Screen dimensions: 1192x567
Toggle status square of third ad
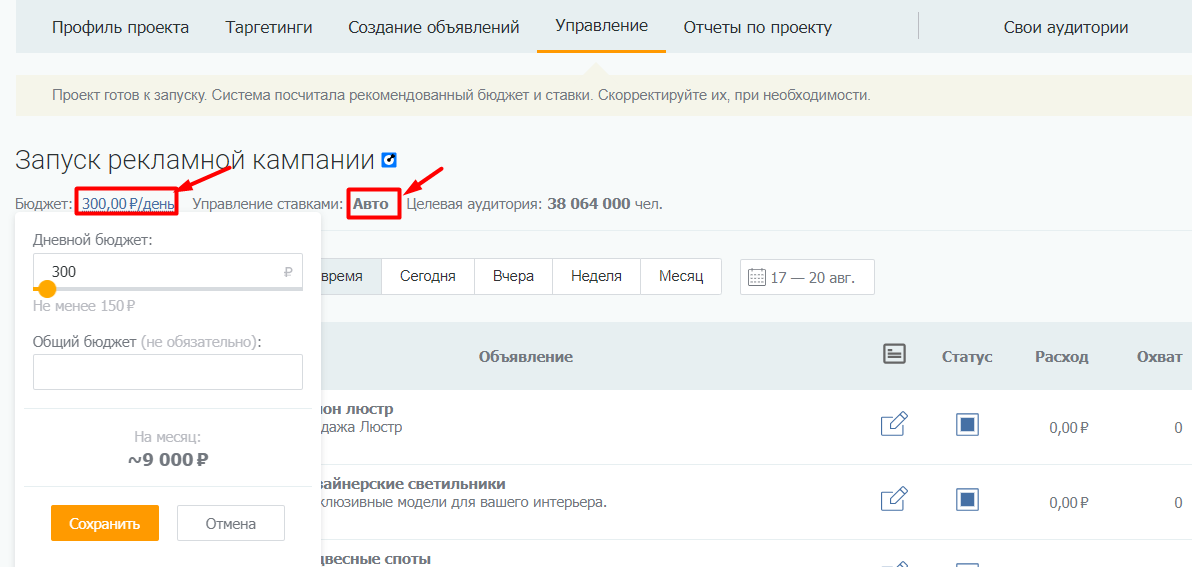coord(967,562)
